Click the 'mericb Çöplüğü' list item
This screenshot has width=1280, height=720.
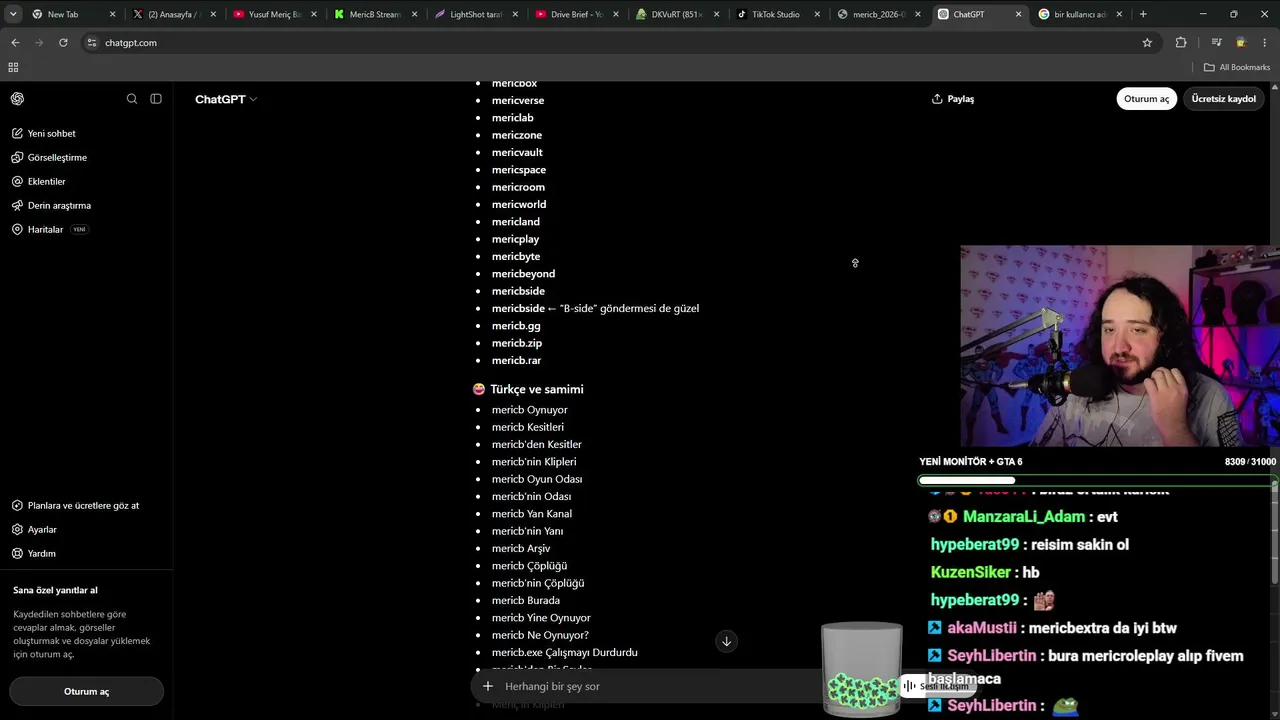point(529,566)
